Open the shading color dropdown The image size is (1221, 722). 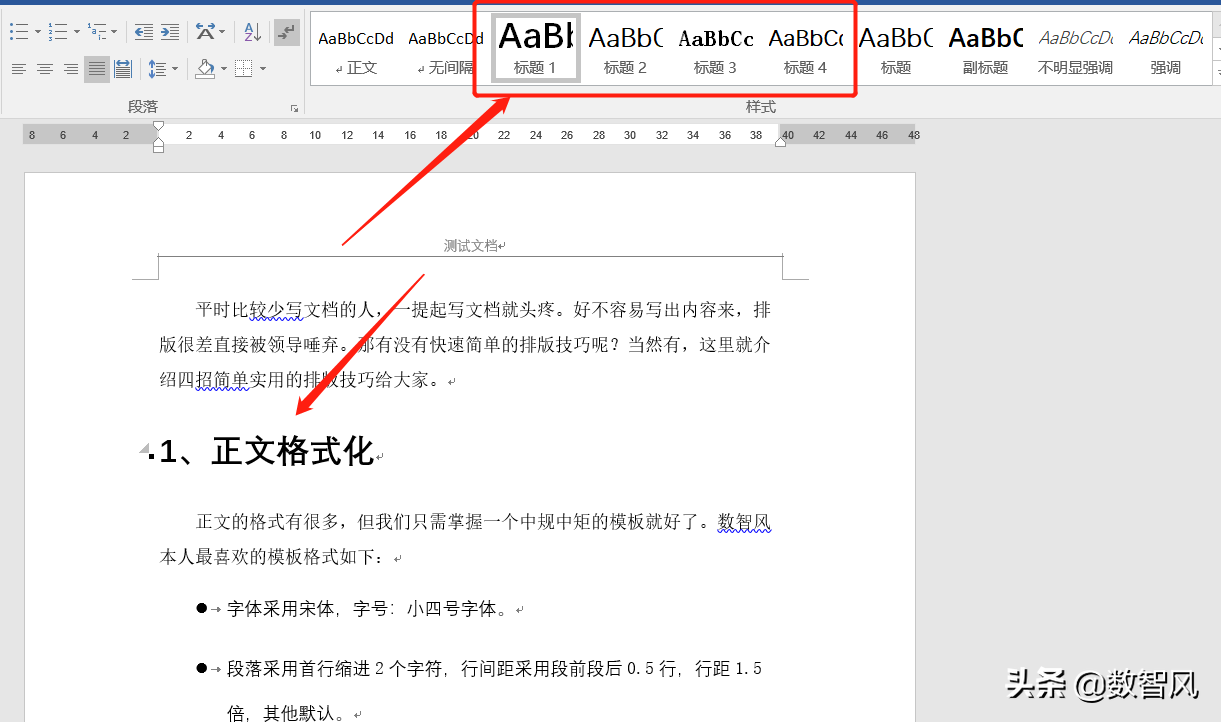[224, 70]
